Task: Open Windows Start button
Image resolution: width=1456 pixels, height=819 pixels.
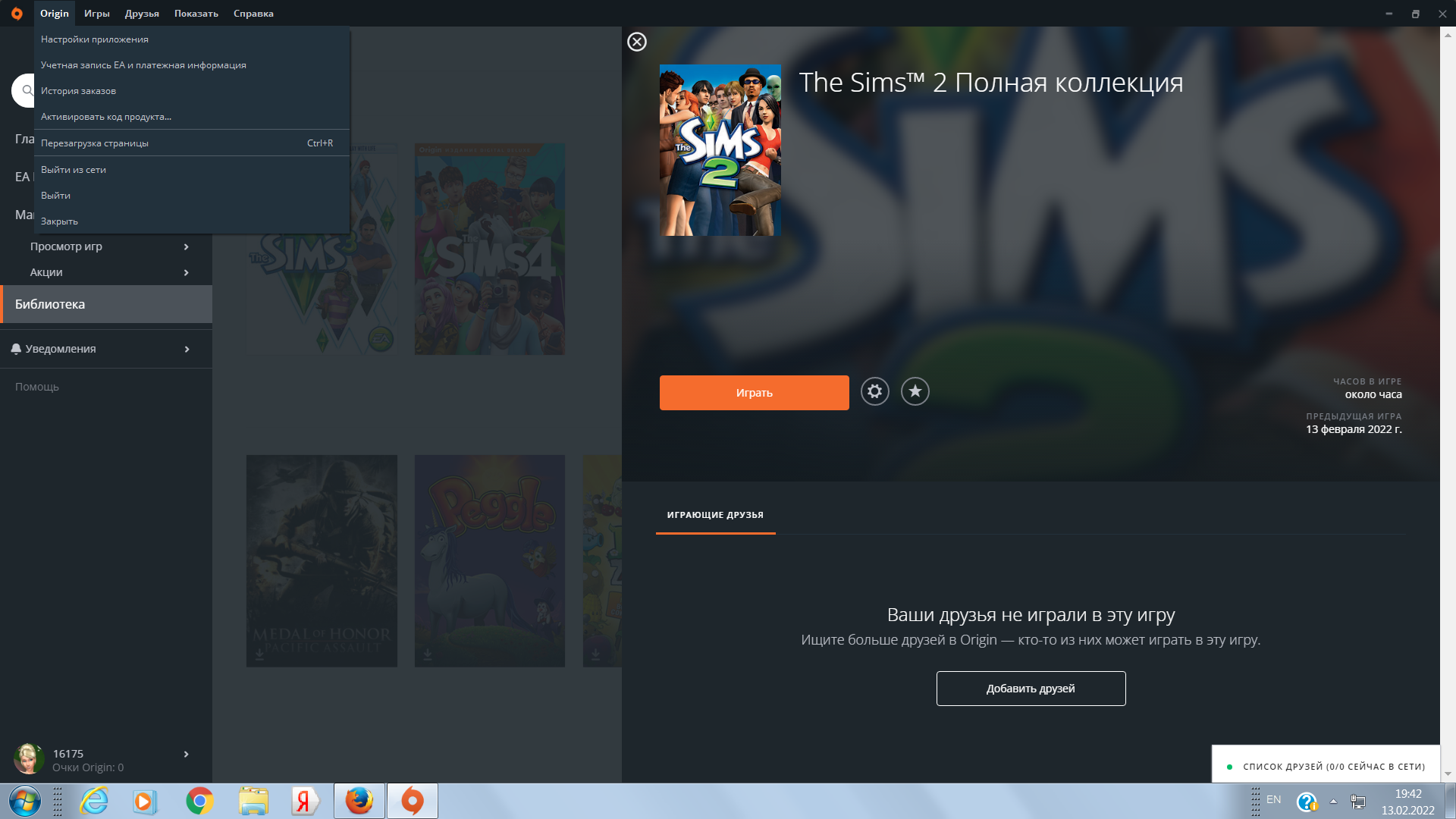Action: [x=24, y=802]
